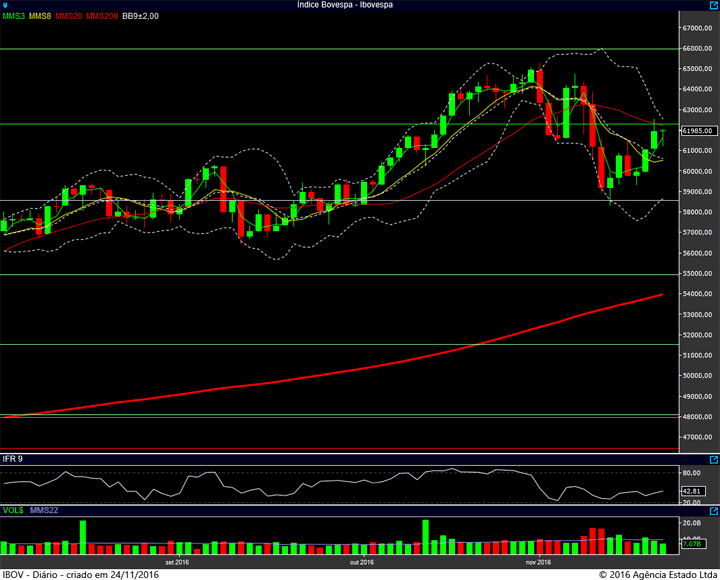The width and height of the screenshot is (720, 580).
Task: Select the MMS8 moving average label
Action: pyautogui.click(x=40, y=16)
